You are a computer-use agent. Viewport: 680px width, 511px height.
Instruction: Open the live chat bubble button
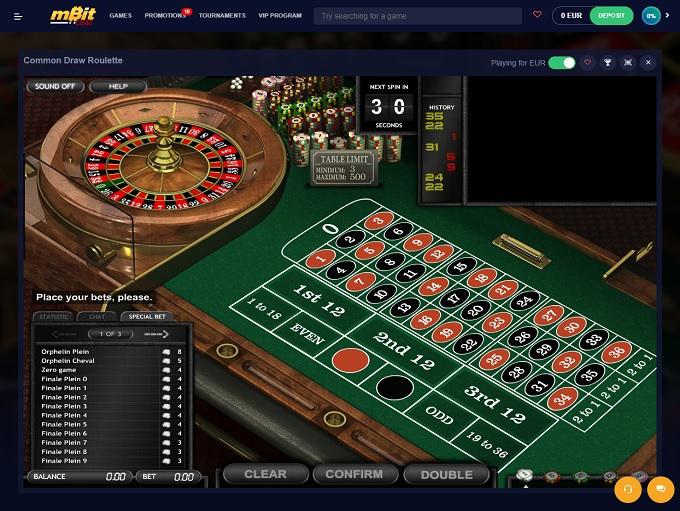pos(660,489)
